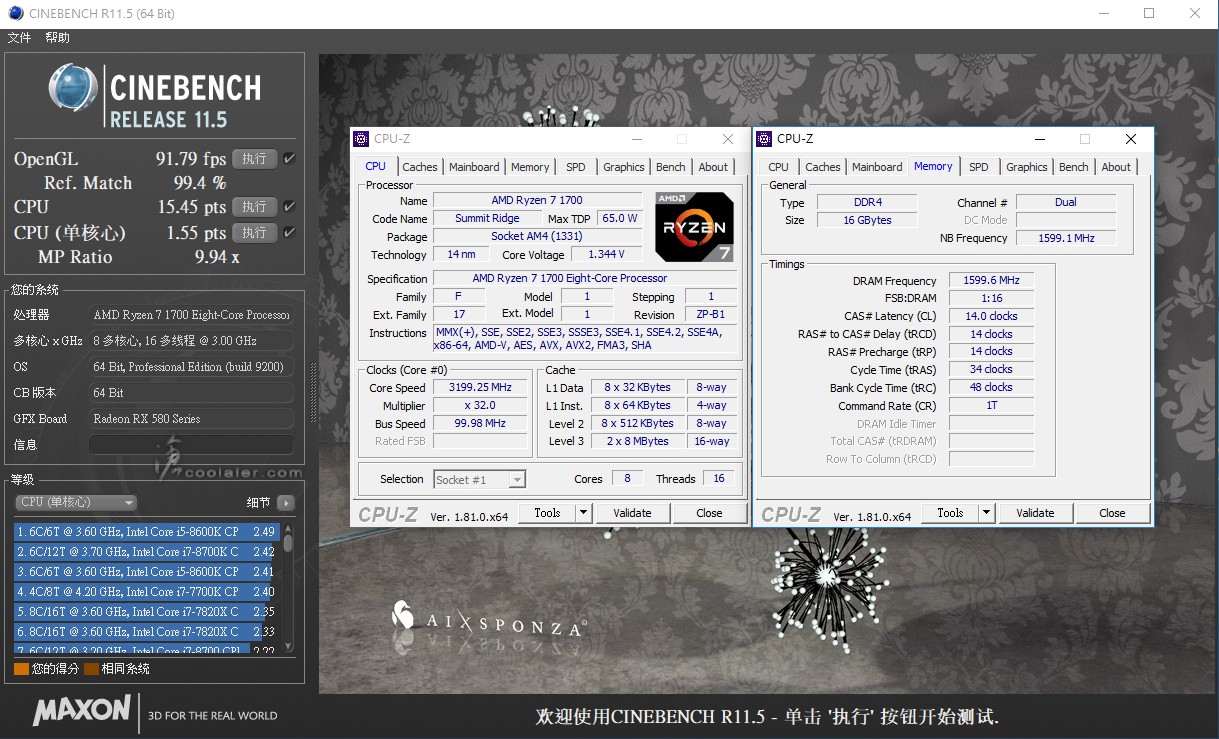
Task: Open the CPU (单核心) ranking dropdown
Action: (77, 502)
